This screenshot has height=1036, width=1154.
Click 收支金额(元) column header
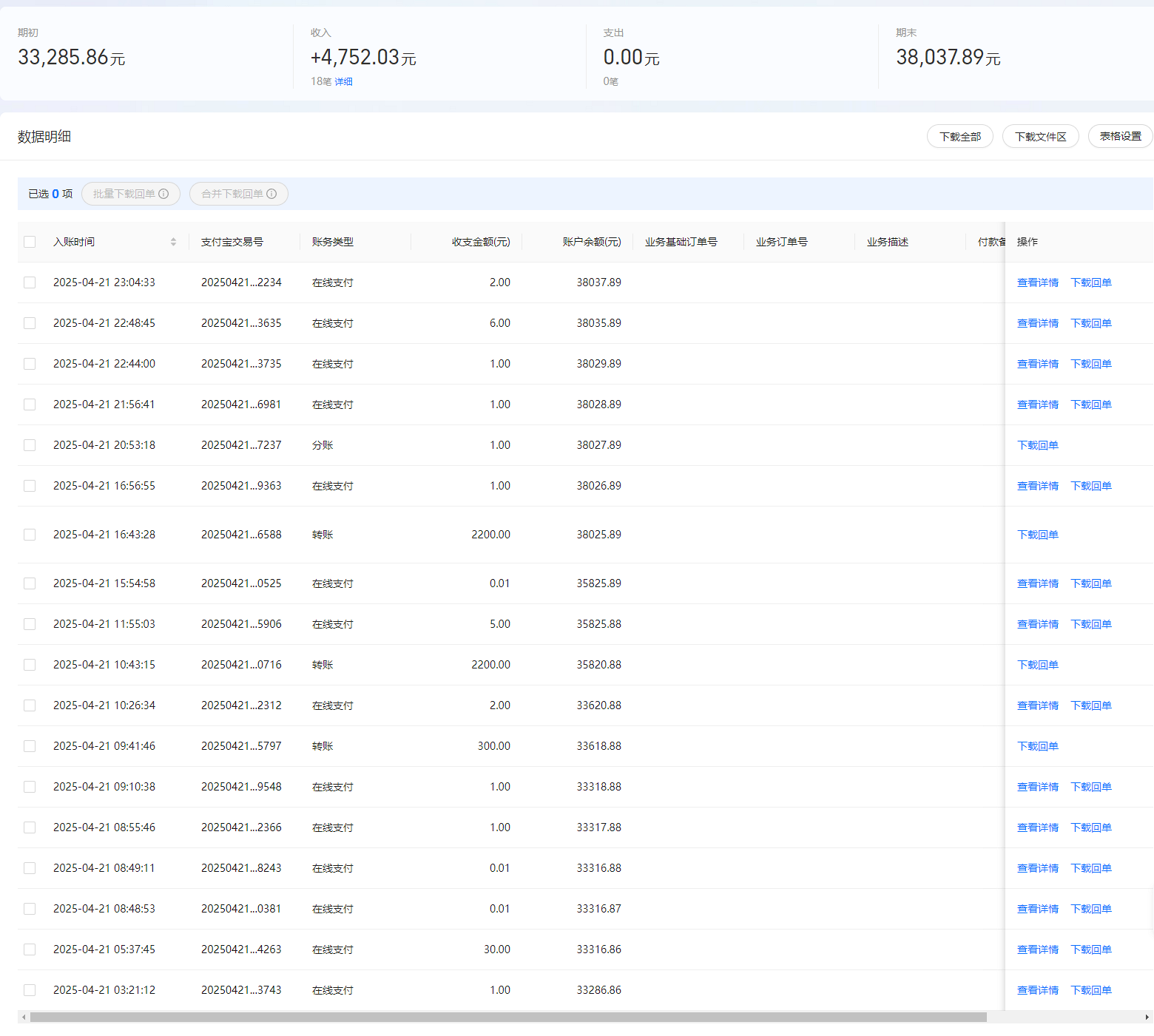[481, 242]
